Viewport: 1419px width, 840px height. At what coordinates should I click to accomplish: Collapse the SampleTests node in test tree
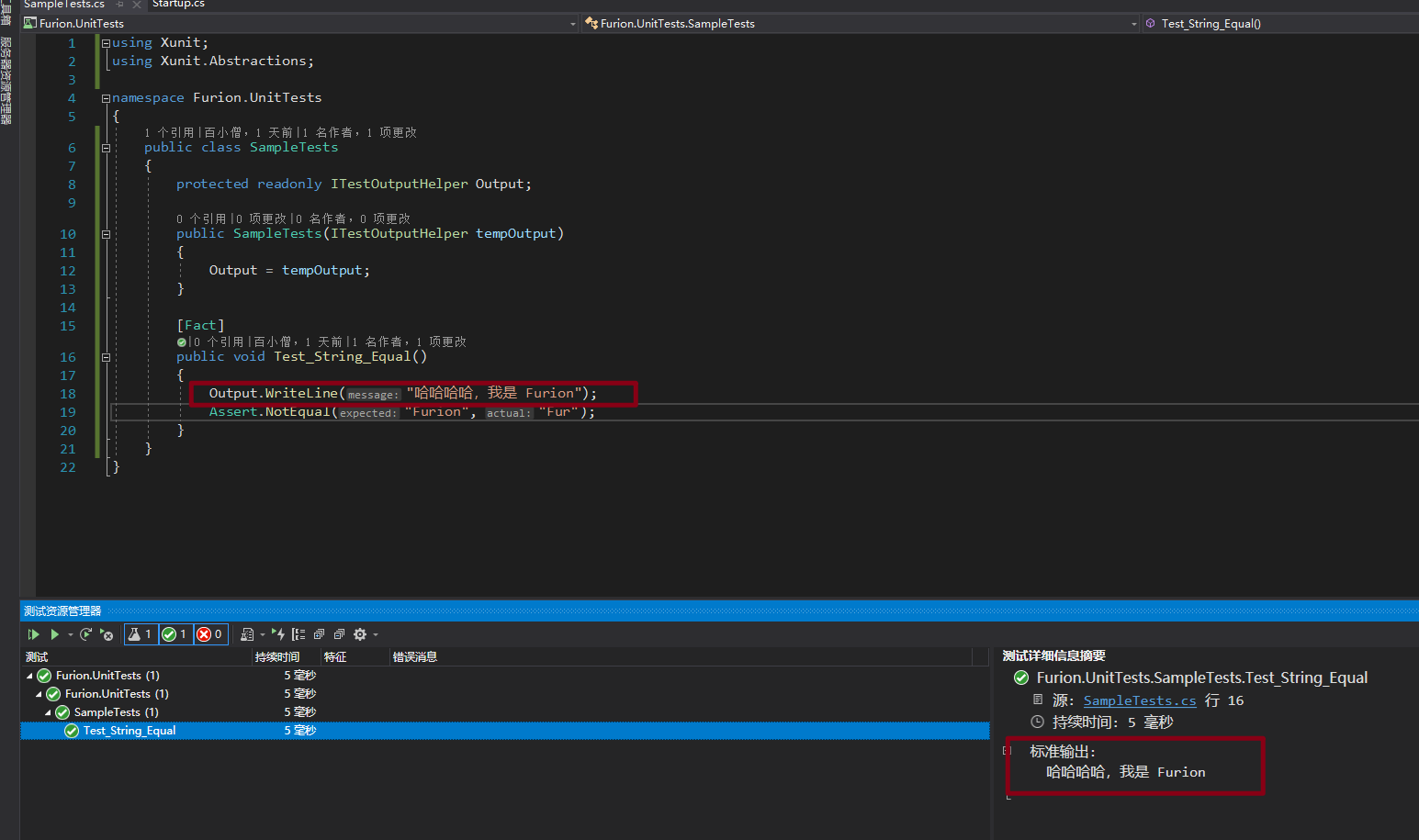coord(48,712)
